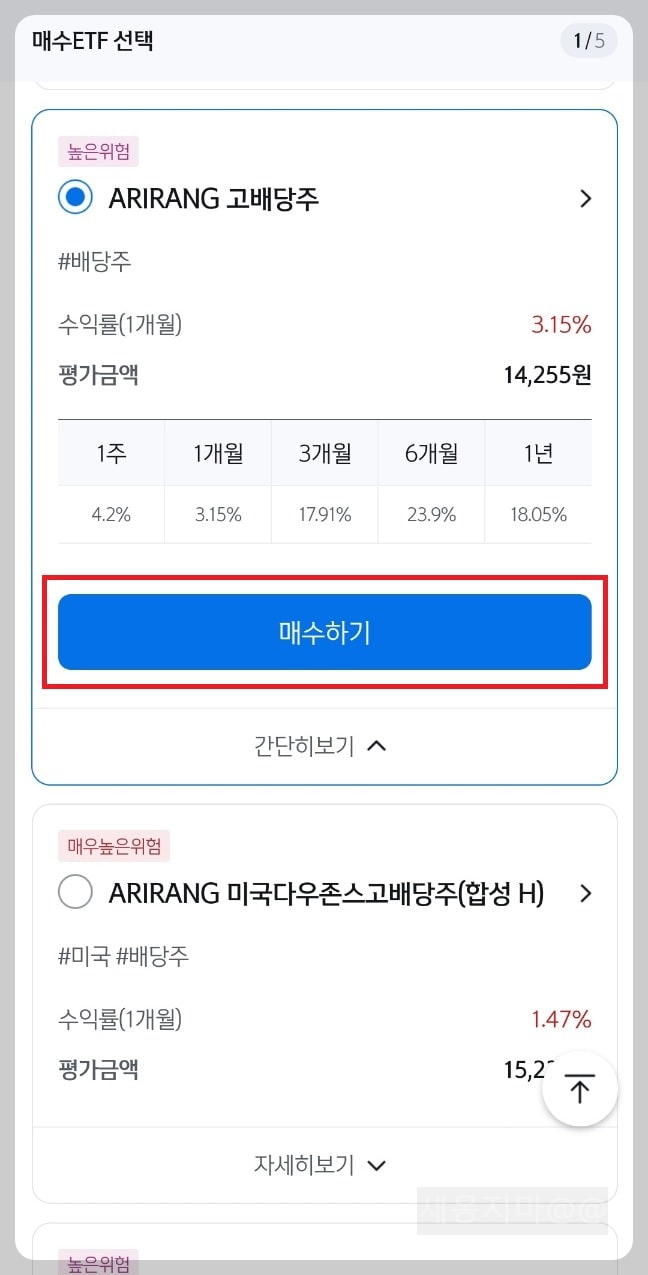Click the 1/5 page indicator
The height and width of the screenshot is (1275, 648).
pos(588,41)
